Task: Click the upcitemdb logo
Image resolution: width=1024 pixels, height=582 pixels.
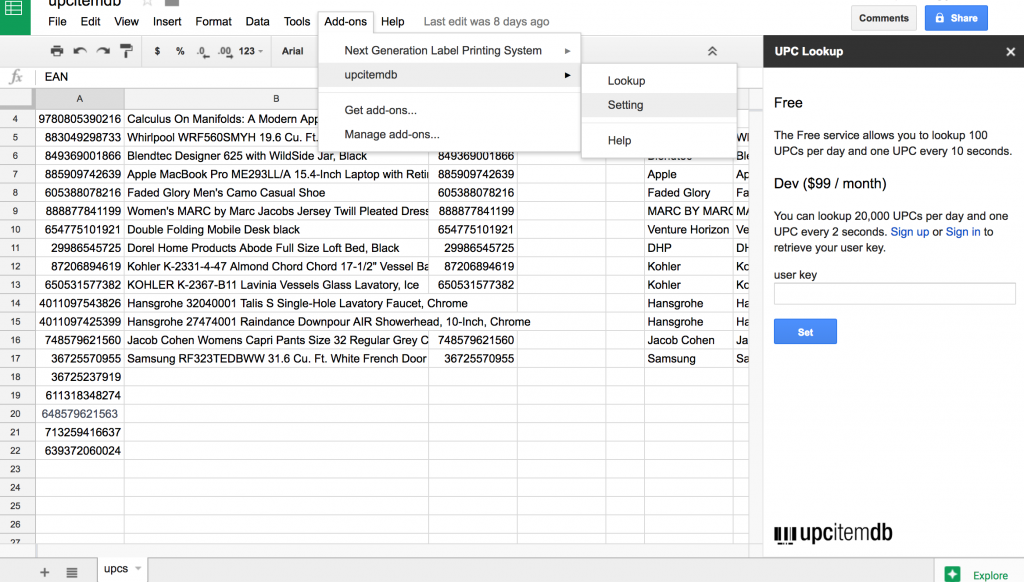Action: [x=833, y=534]
